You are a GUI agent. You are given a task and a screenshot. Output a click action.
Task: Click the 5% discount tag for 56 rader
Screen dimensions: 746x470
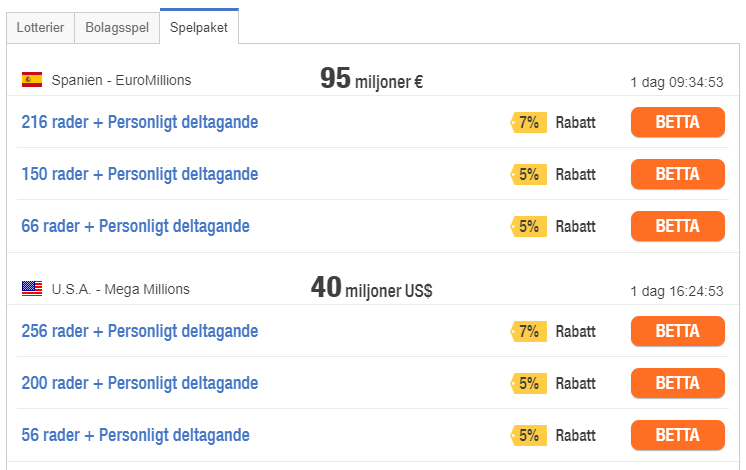point(529,435)
